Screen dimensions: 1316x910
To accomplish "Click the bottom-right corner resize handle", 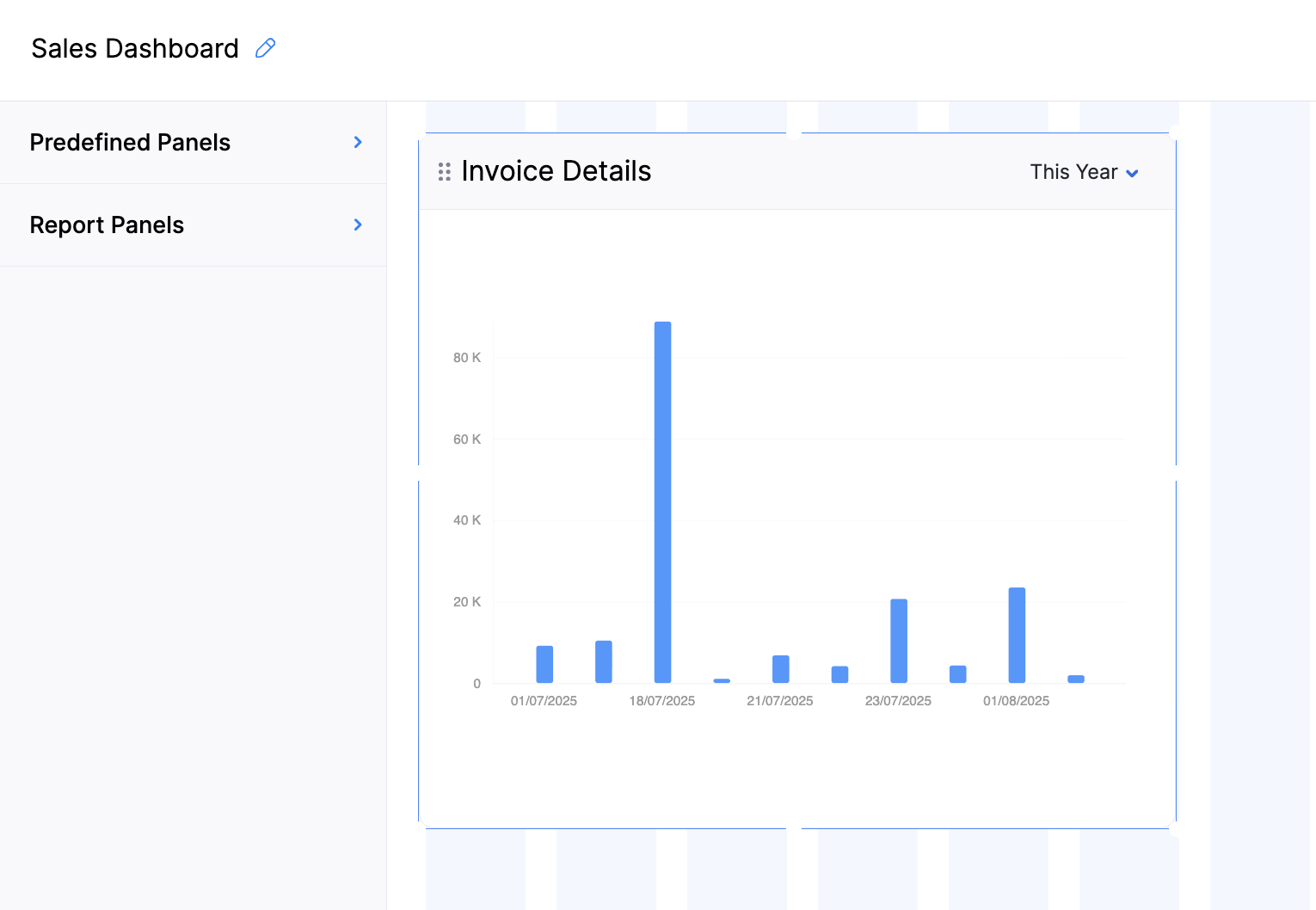I will (1174, 828).
